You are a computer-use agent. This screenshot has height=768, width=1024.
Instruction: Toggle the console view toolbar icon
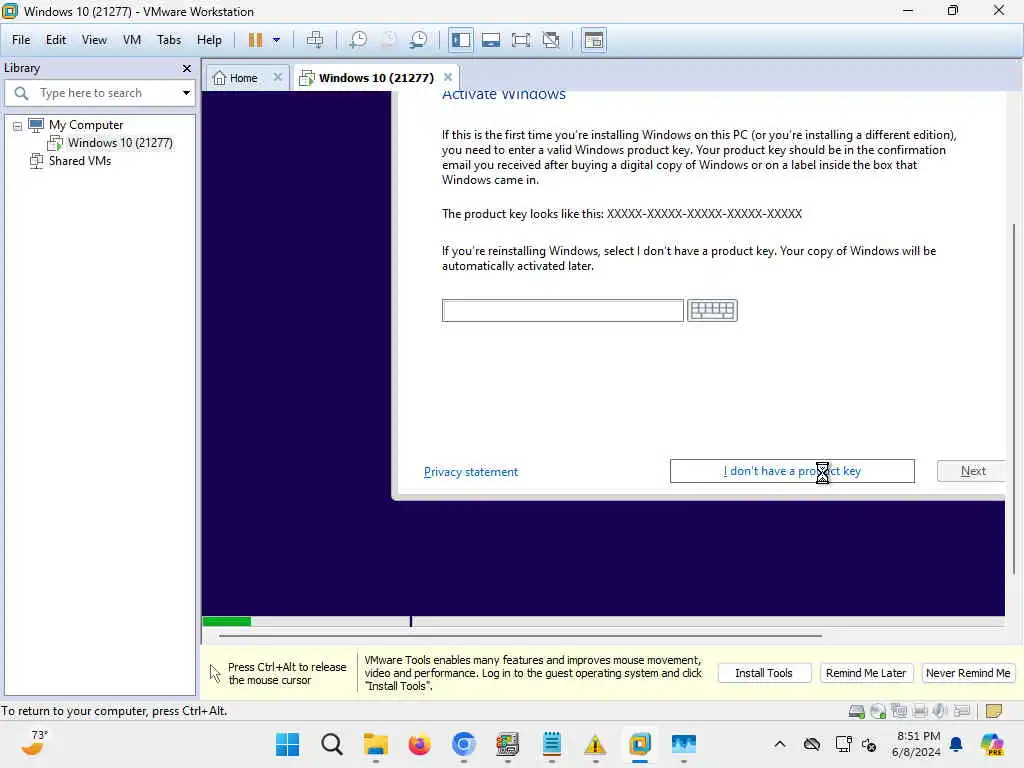click(x=594, y=40)
